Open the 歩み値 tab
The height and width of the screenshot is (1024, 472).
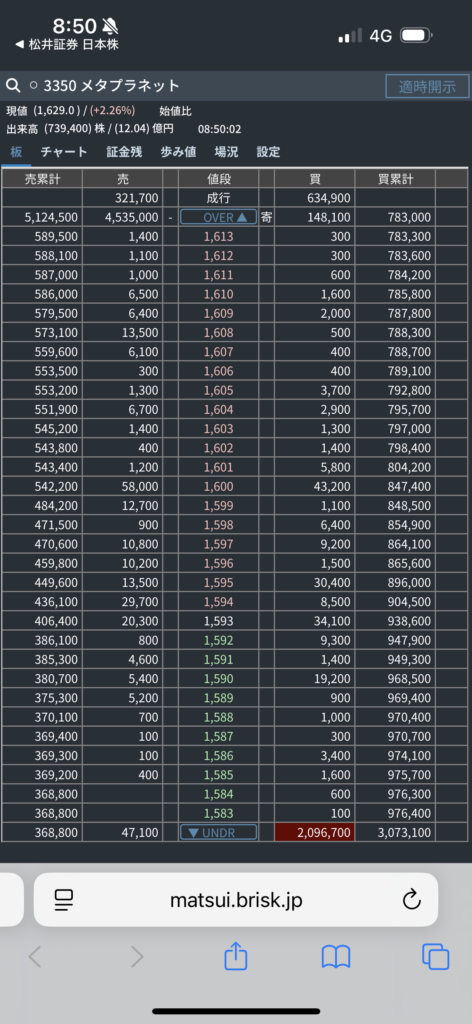[x=179, y=152]
